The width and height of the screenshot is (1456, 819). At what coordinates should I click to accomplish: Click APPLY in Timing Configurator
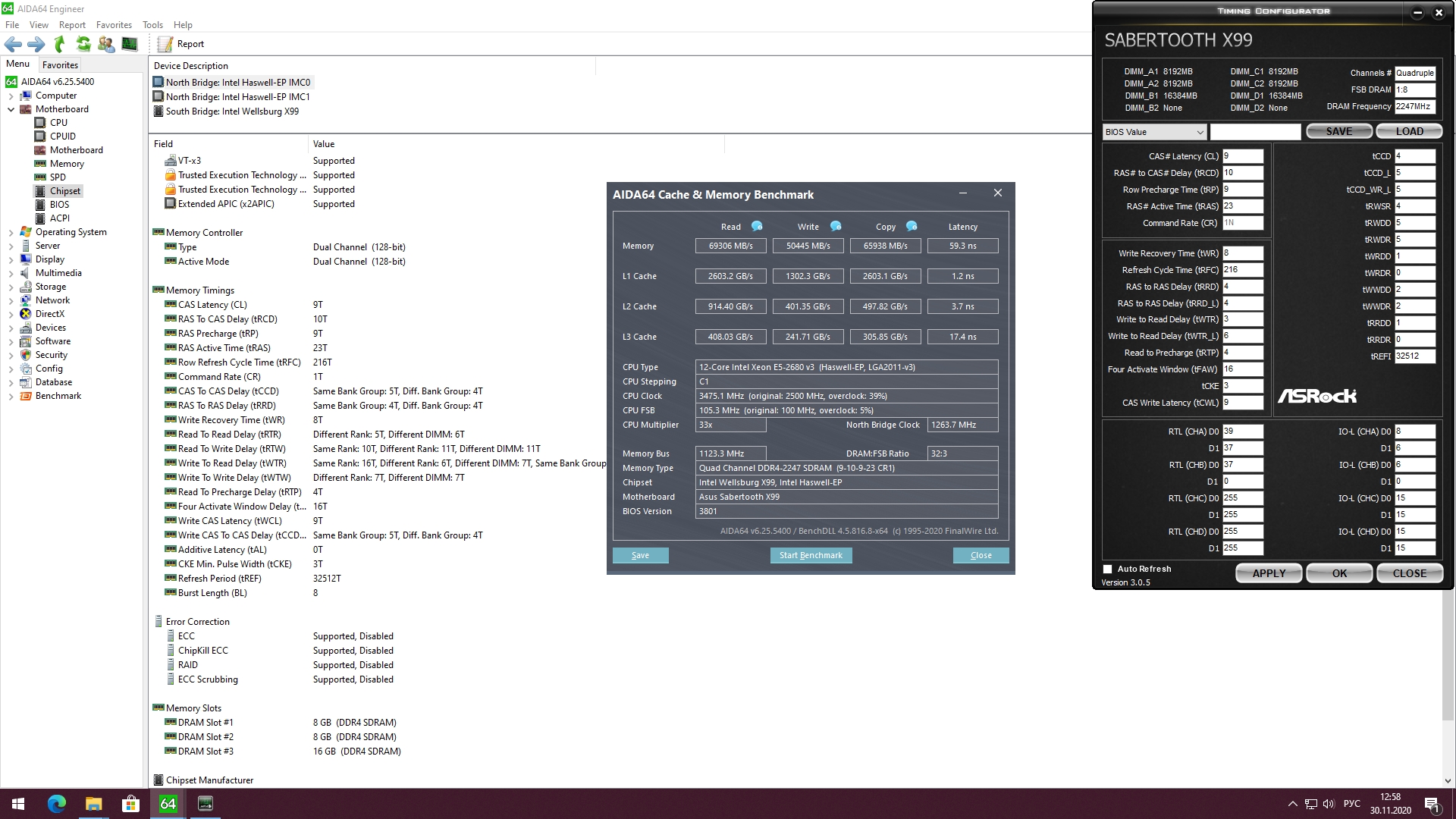pyautogui.click(x=1268, y=573)
